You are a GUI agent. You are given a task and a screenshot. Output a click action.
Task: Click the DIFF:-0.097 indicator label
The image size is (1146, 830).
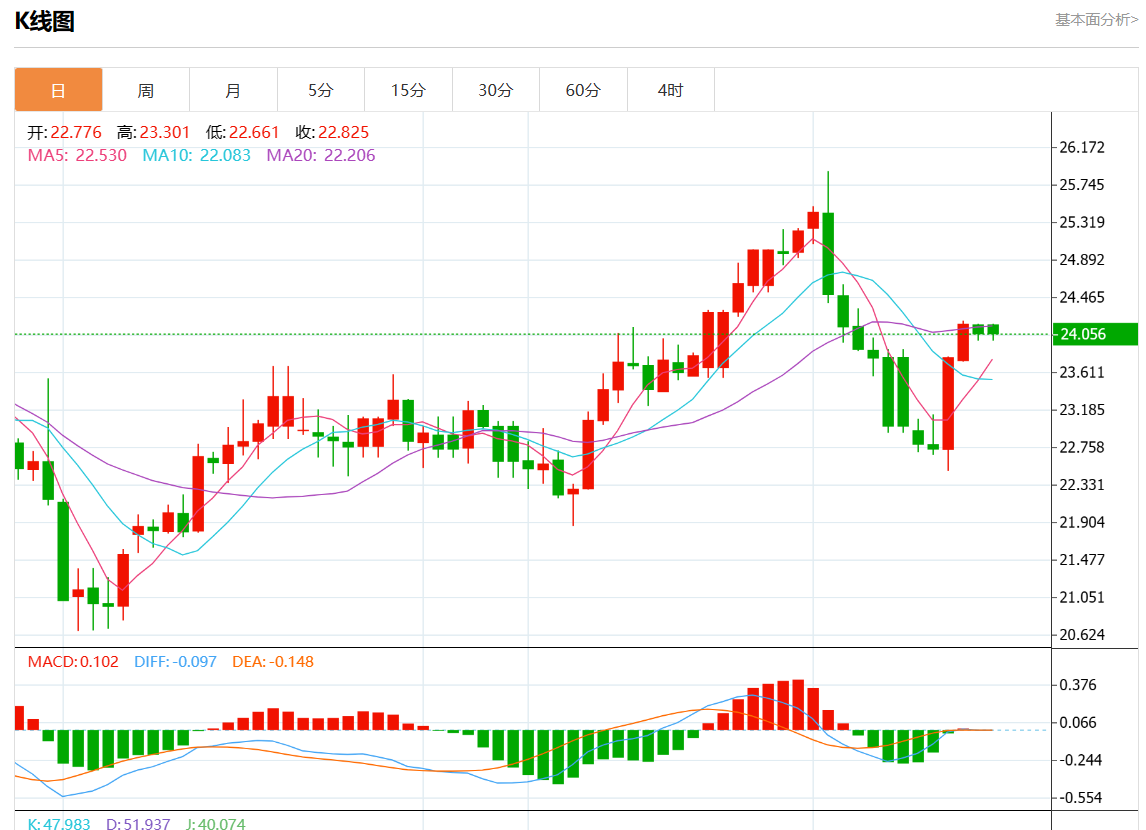175,662
